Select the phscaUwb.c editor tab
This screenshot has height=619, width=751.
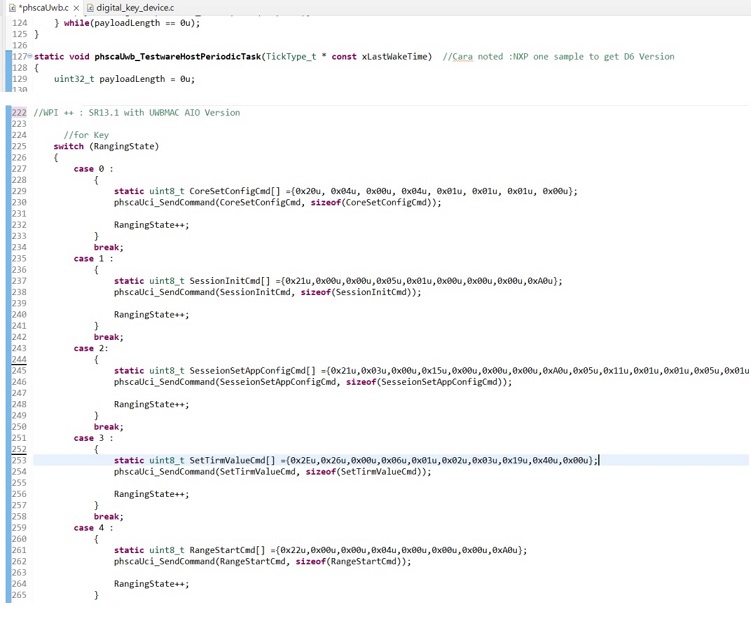[x=43, y=7]
